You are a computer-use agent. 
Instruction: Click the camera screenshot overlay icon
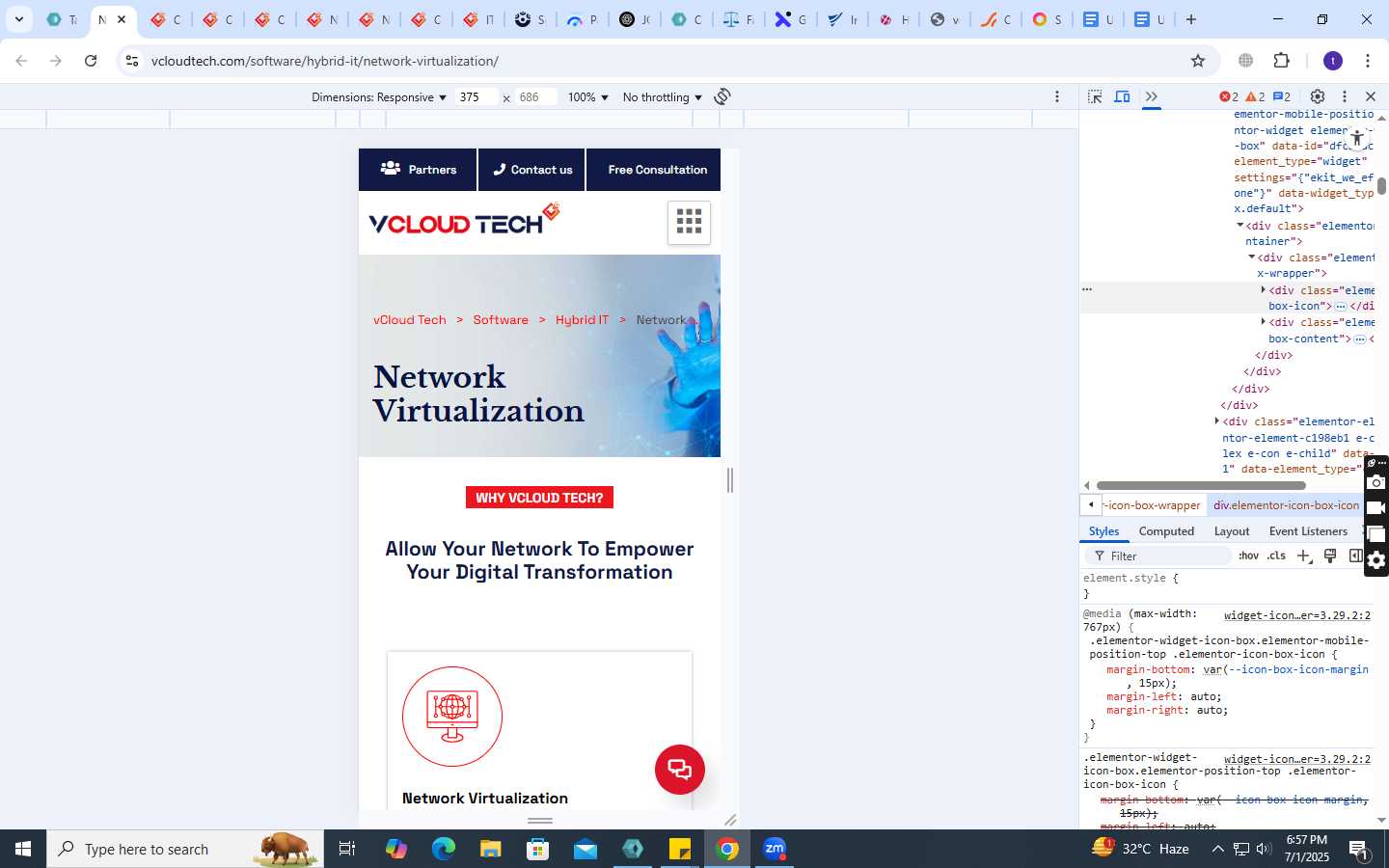(x=1376, y=482)
